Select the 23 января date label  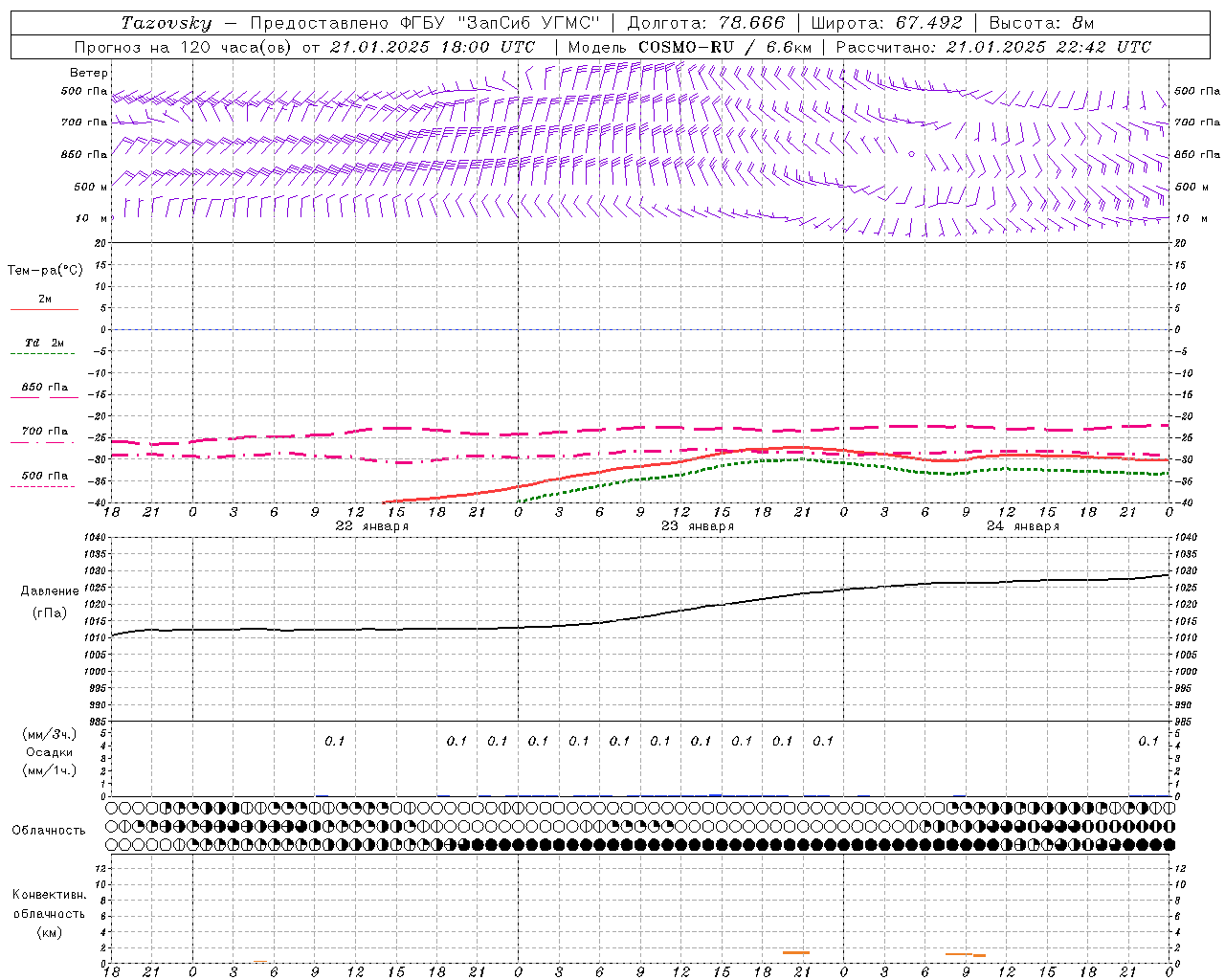pyautogui.click(x=697, y=526)
